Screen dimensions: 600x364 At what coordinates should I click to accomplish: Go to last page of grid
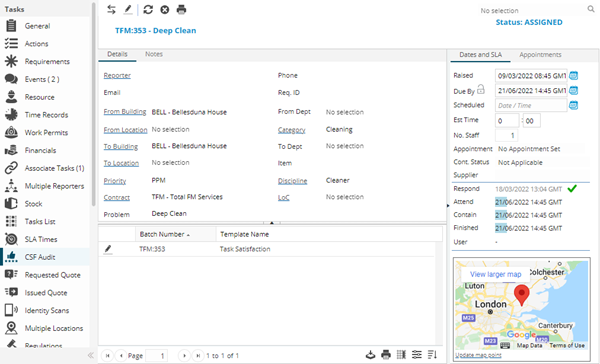point(198,356)
